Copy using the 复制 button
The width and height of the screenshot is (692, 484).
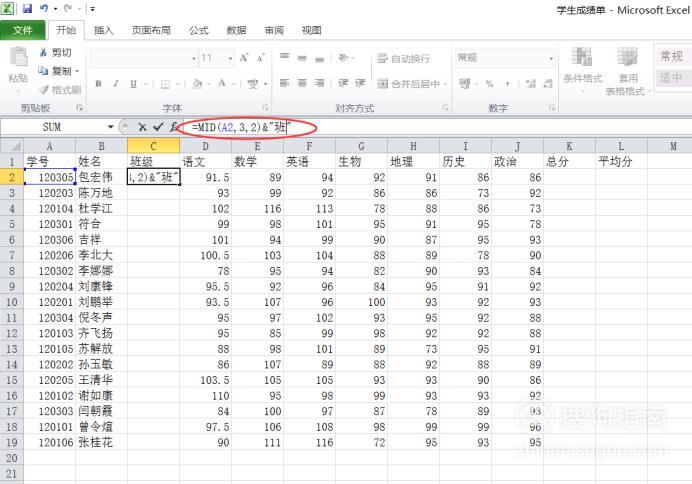pyautogui.click(x=55, y=71)
